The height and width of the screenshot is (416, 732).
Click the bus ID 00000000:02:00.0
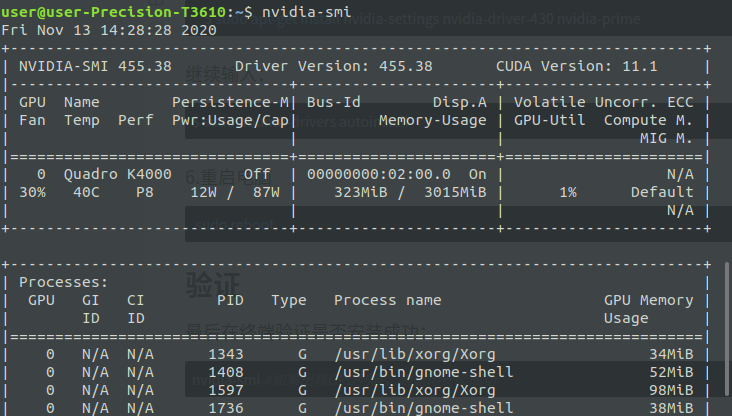tap(379, 174)
